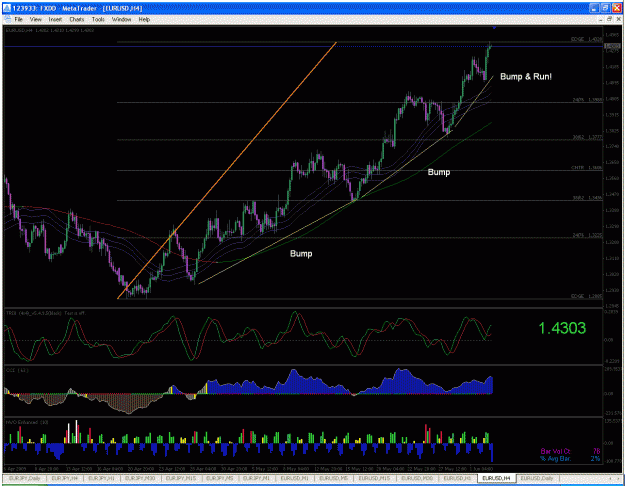Switch to the EURUSD,M15 chart tab

[x=374, y=478]
